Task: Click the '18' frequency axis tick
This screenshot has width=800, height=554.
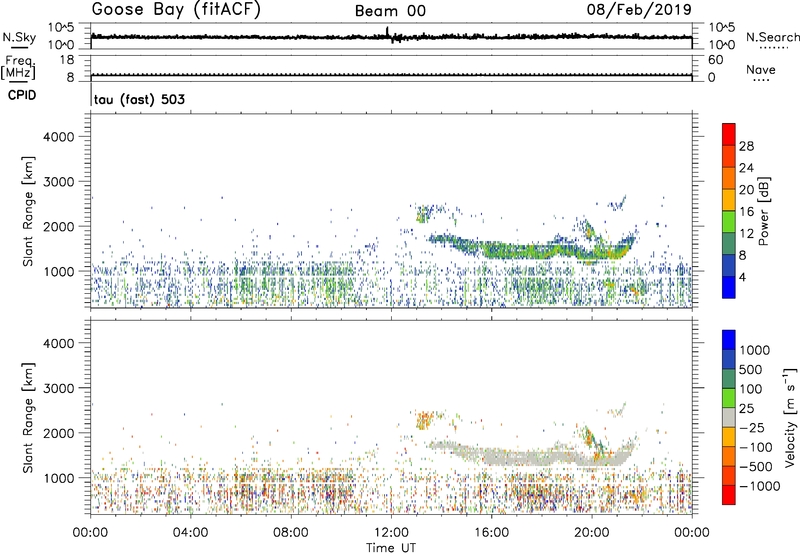Action: click(67, 60)
